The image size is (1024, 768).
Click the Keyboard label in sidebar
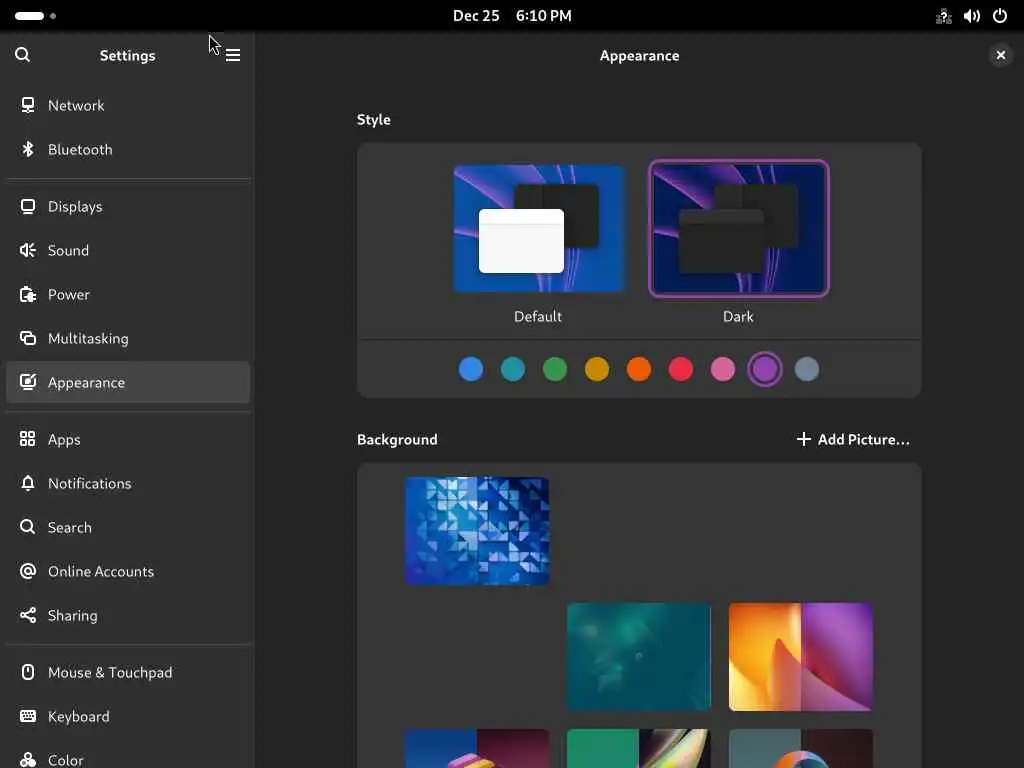click(x=78, y=716)
